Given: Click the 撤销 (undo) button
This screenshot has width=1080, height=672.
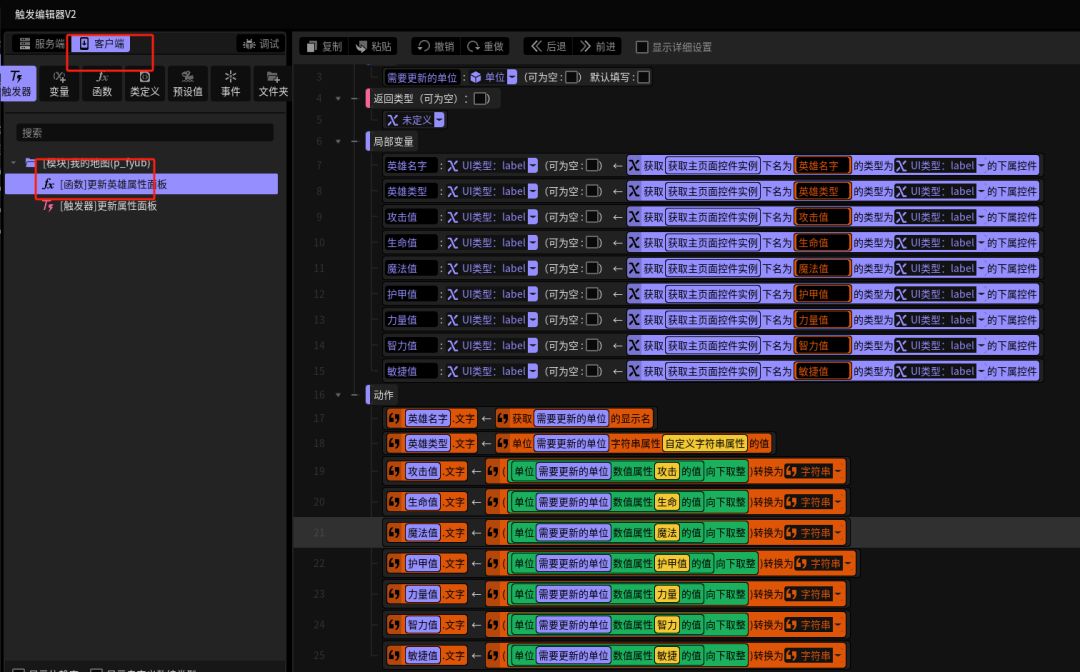Looking at the screenshot, I should [434, 47].
